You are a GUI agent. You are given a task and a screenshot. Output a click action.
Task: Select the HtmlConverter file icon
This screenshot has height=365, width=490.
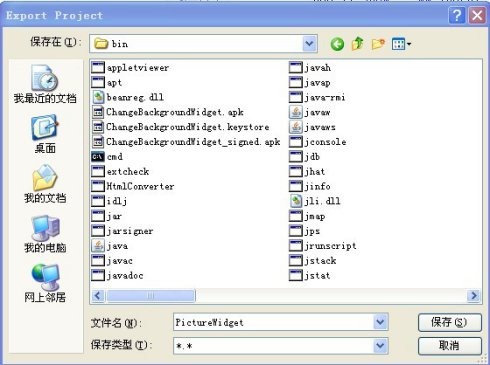pyautogui.click(x=98, y=186)
